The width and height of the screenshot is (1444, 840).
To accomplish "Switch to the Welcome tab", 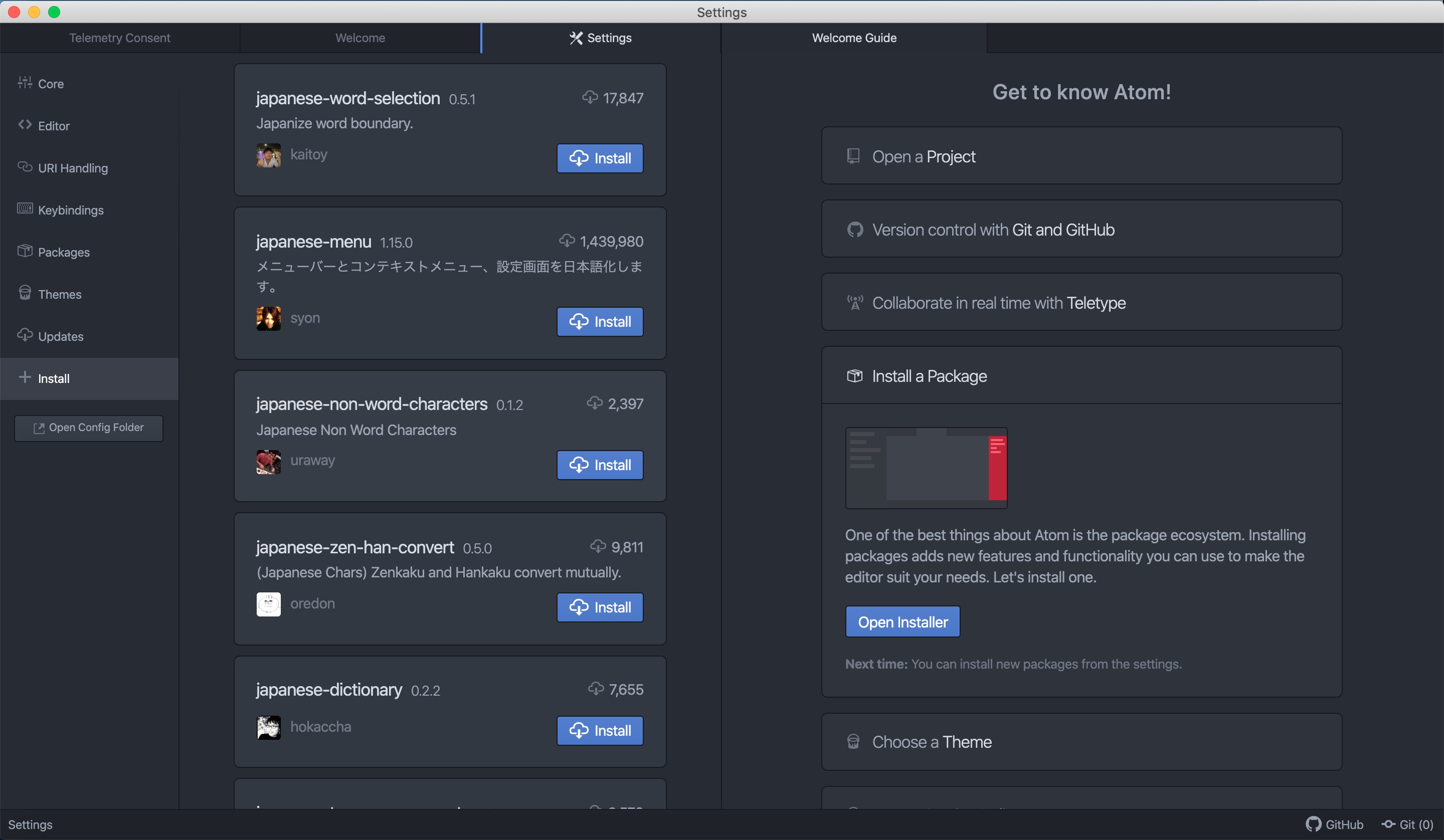I will tap(360, 38).
